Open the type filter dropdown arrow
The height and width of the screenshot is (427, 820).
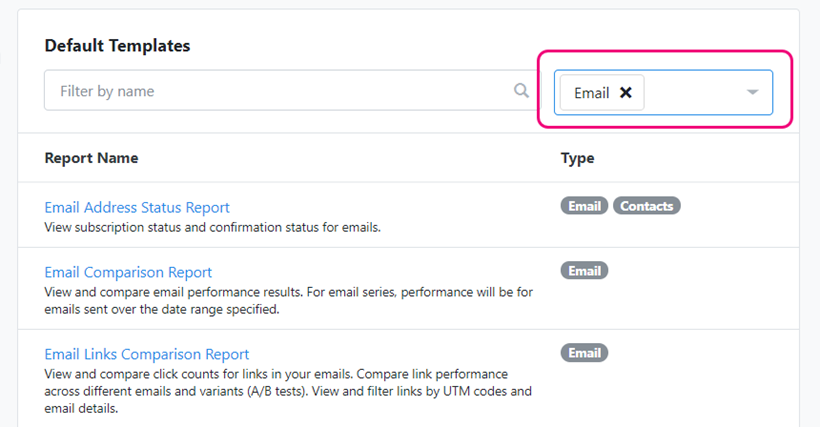coord(752,92)
